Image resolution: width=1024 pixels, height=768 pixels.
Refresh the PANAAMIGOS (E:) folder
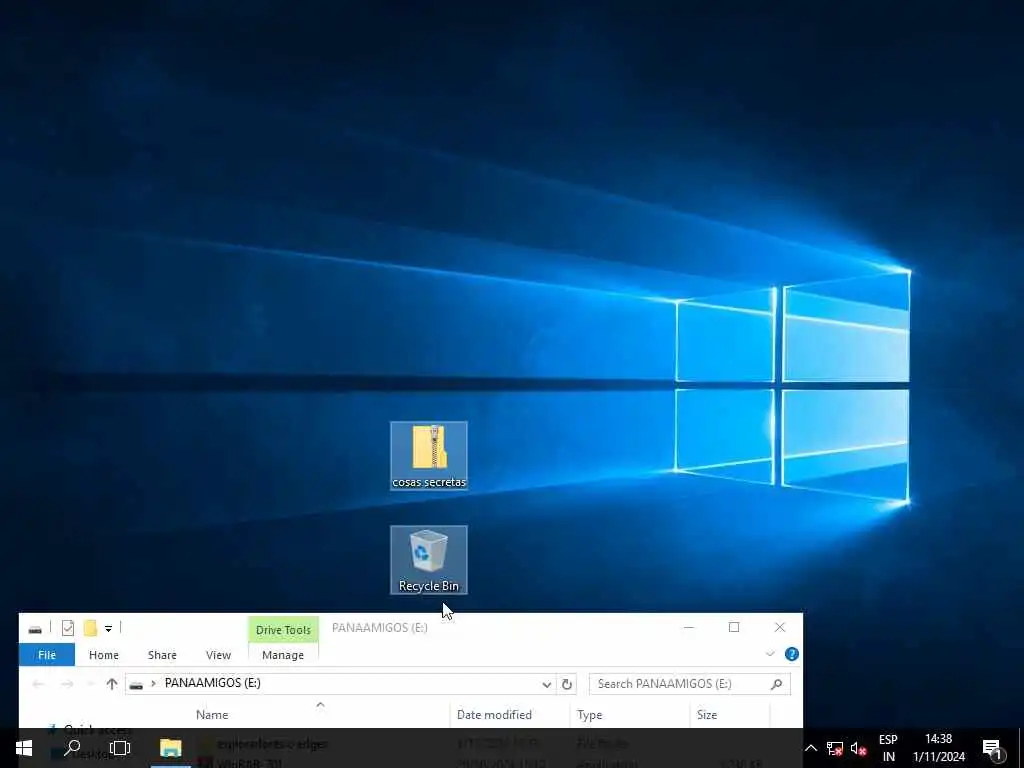click(567, 684)
